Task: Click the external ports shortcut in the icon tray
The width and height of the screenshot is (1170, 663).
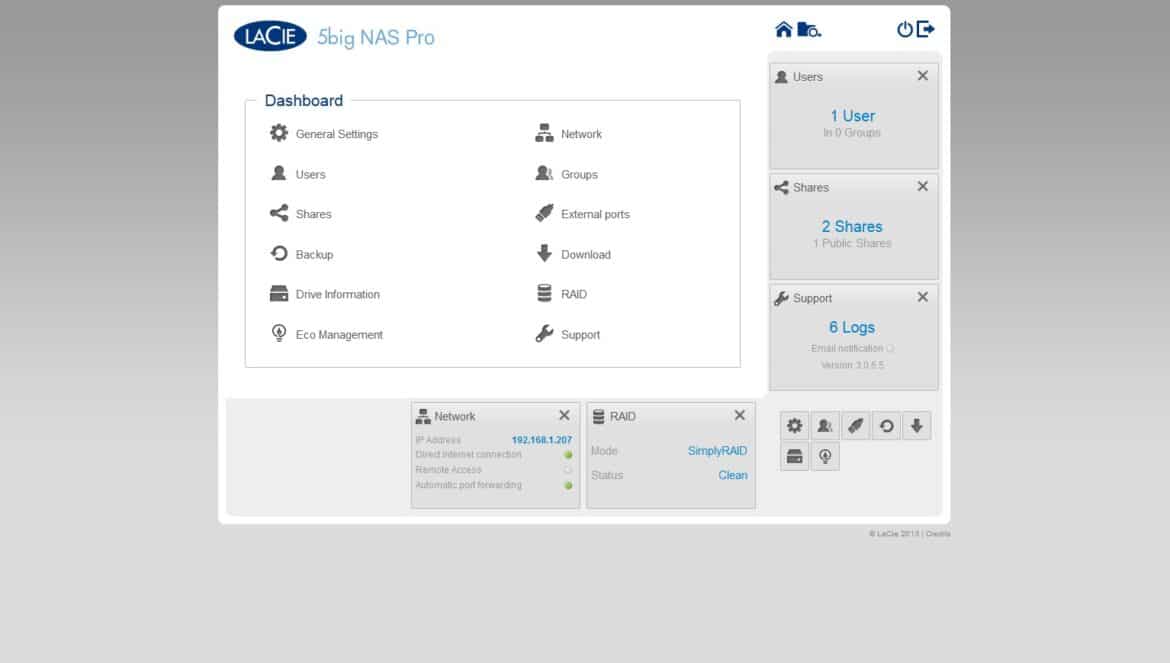Action: pos(856,426)
